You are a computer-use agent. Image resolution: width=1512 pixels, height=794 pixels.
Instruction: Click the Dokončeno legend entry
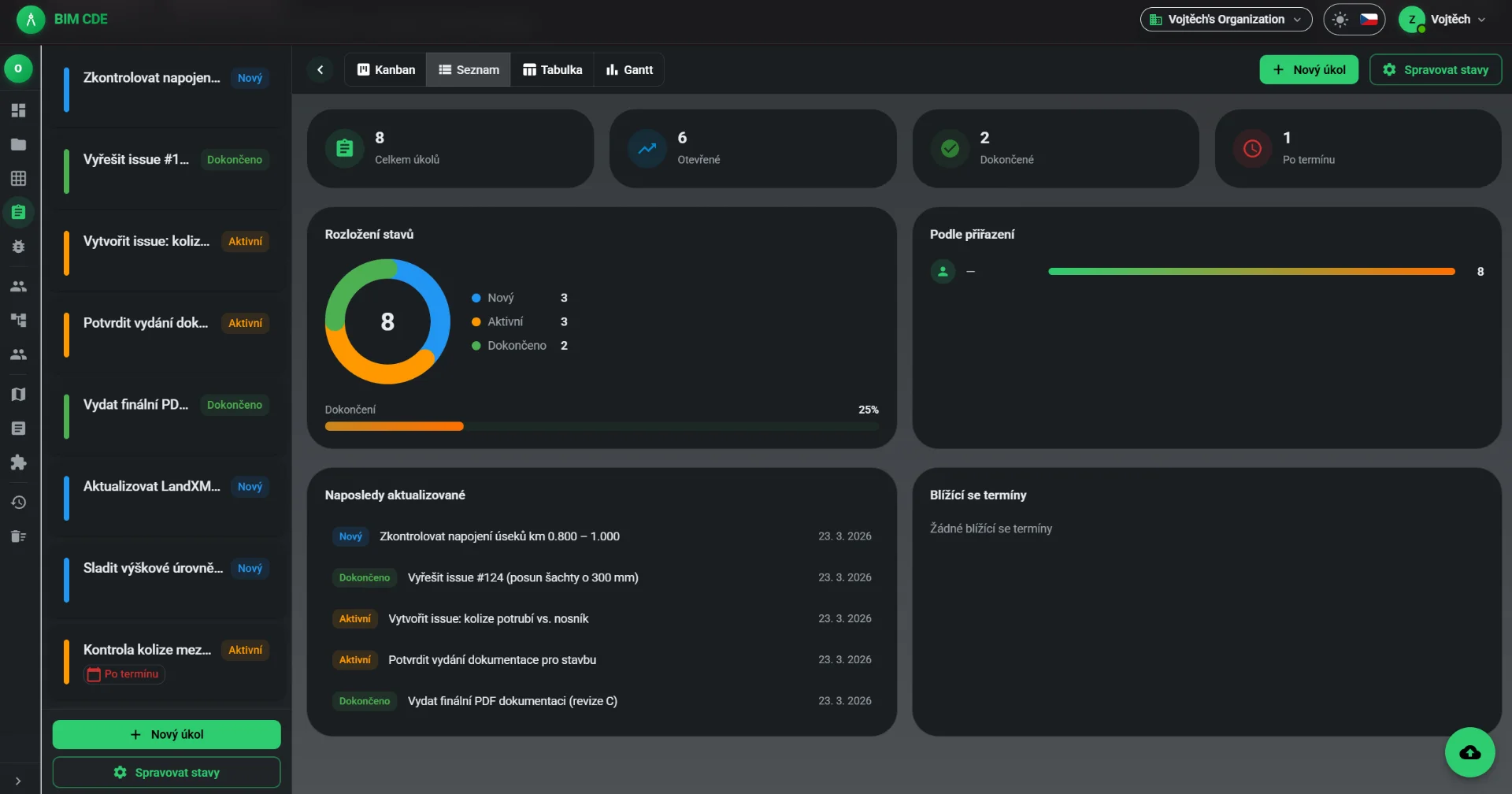(x=520, y=345)
